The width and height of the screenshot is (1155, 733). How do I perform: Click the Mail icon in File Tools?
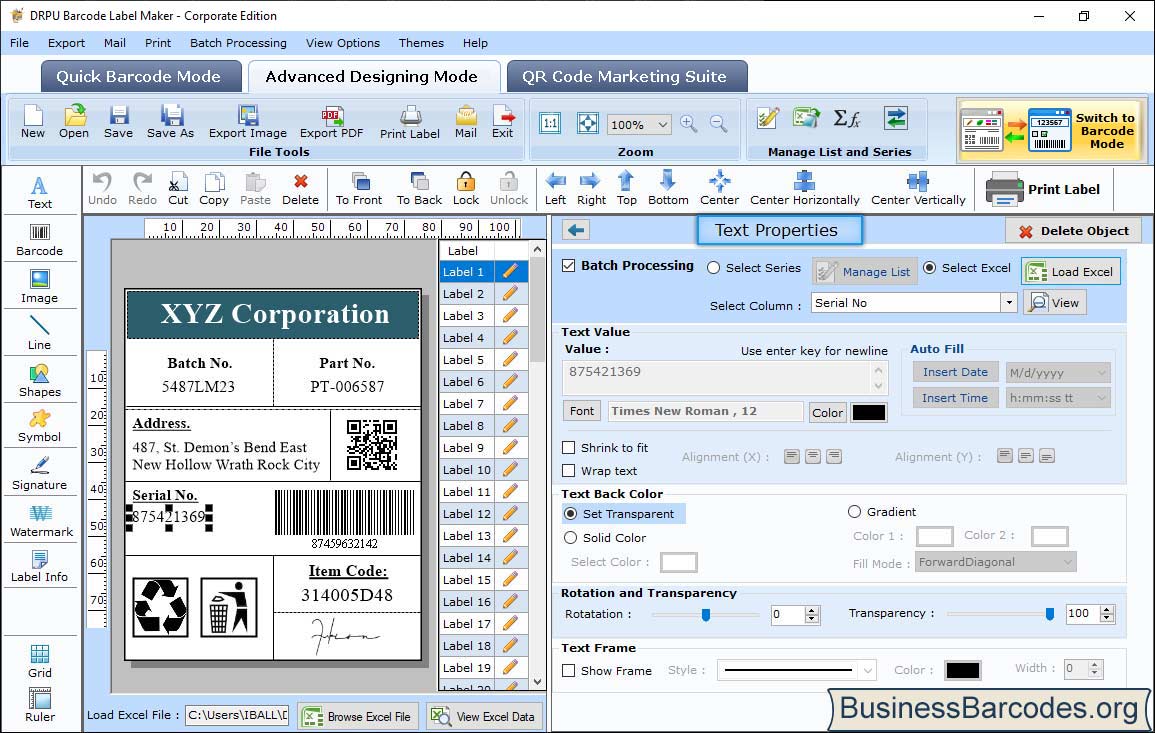point(466,122)
